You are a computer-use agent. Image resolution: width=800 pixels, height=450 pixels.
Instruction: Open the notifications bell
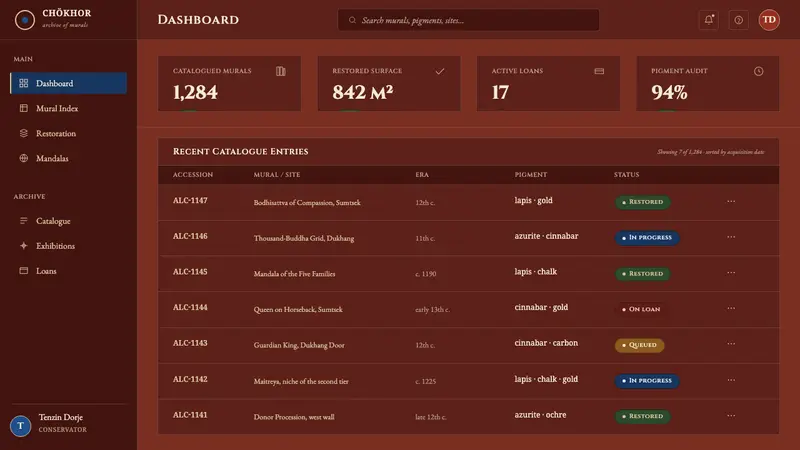click(709, 20)
